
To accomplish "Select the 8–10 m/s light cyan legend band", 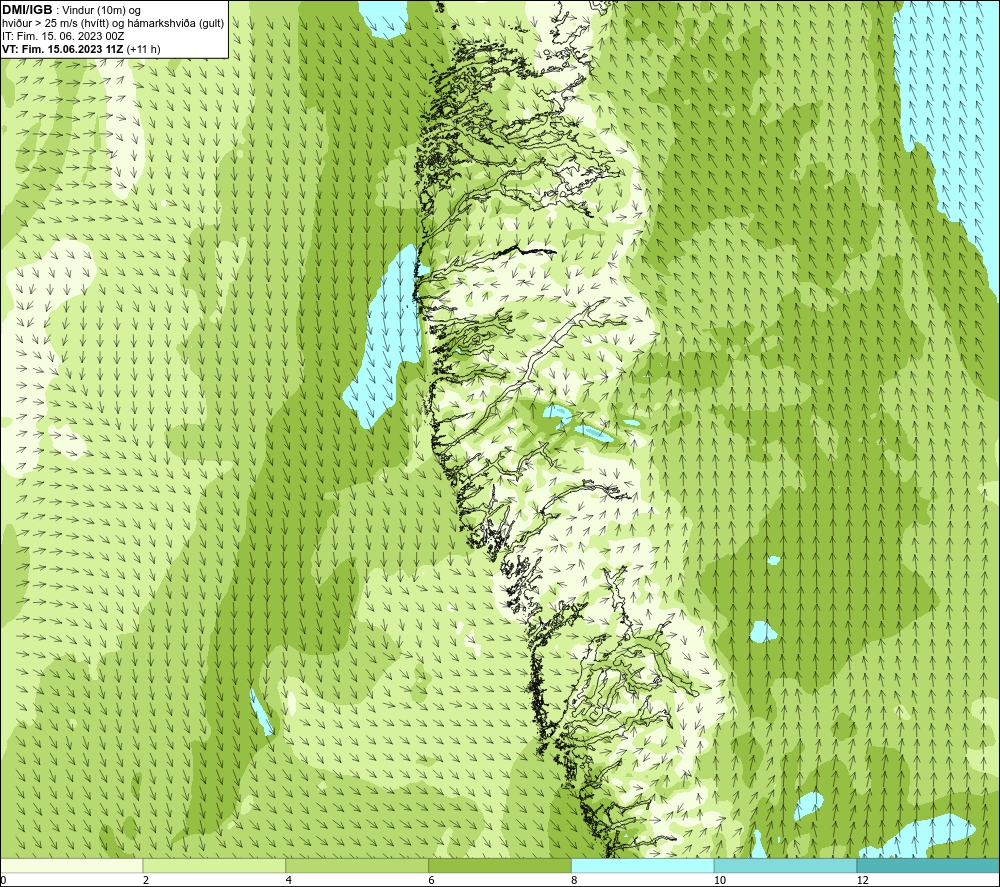I will pos(643,866).
